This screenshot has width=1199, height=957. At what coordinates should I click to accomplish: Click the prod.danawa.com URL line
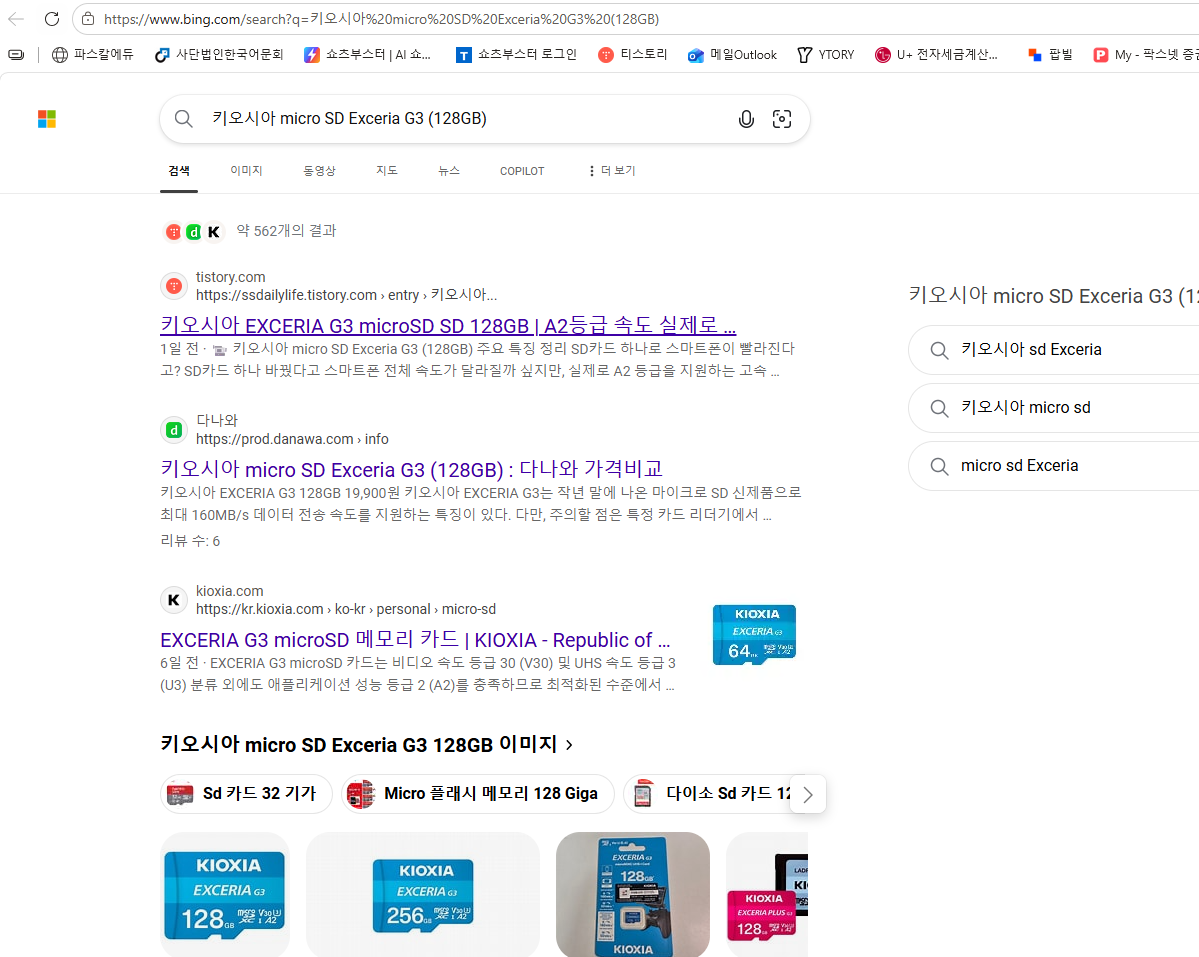coord(292,439)
